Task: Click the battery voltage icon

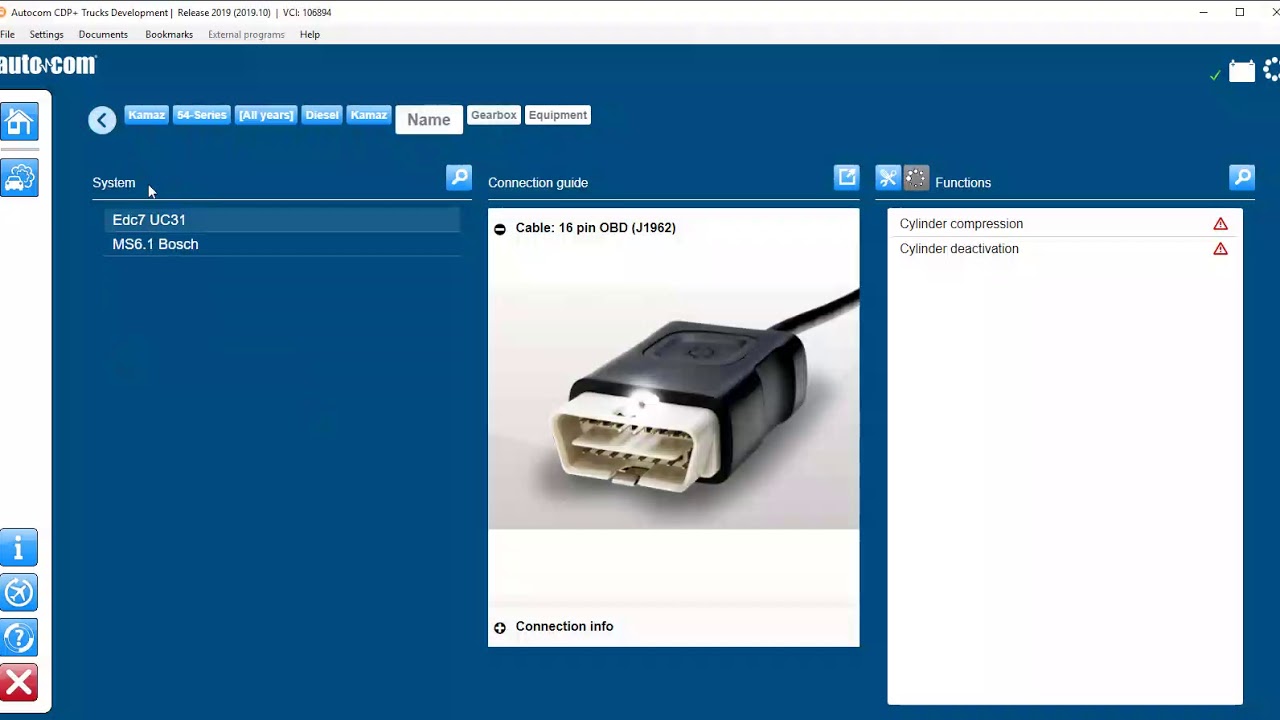Action: 1242,71
